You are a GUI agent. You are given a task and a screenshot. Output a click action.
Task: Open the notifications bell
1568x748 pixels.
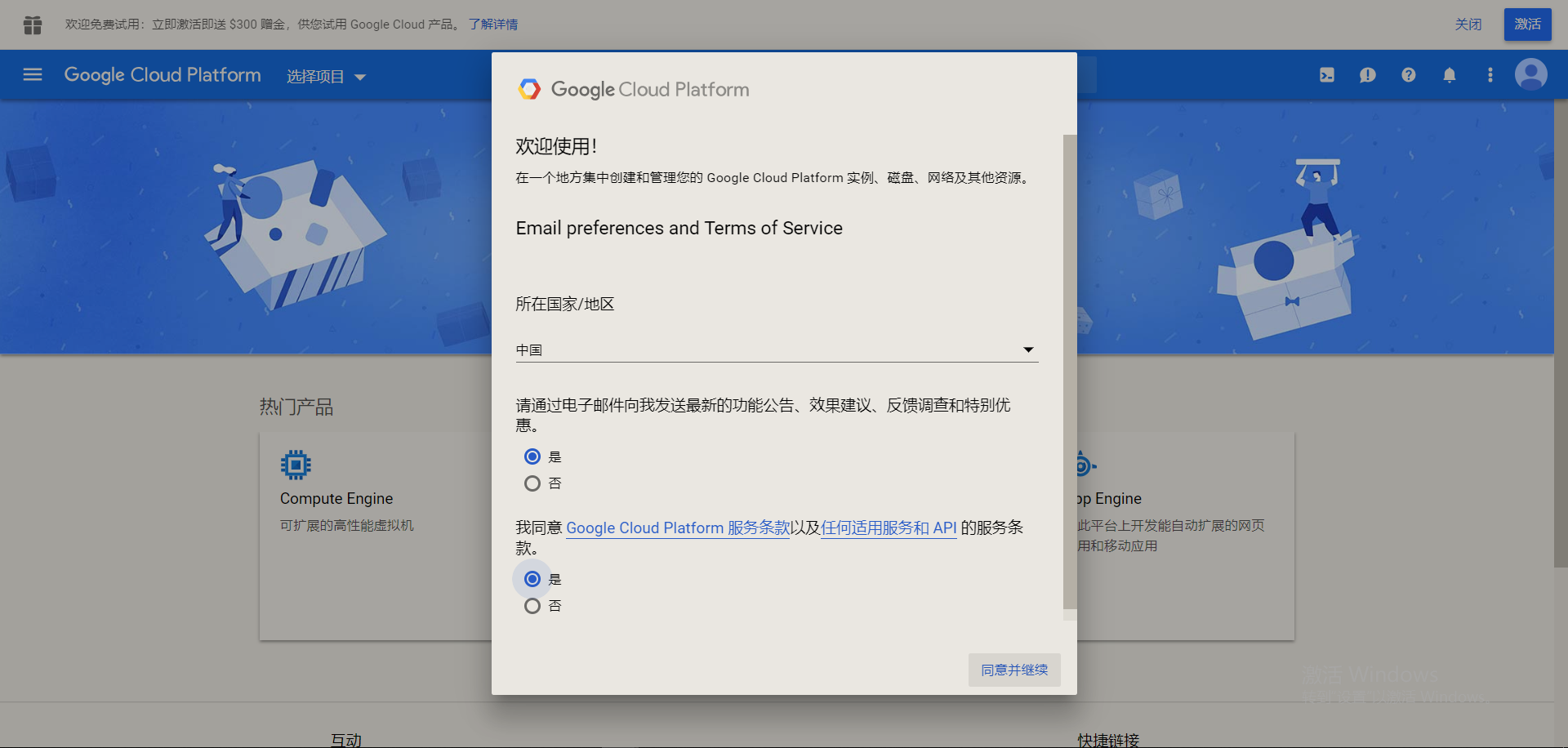pos(1450,75)
